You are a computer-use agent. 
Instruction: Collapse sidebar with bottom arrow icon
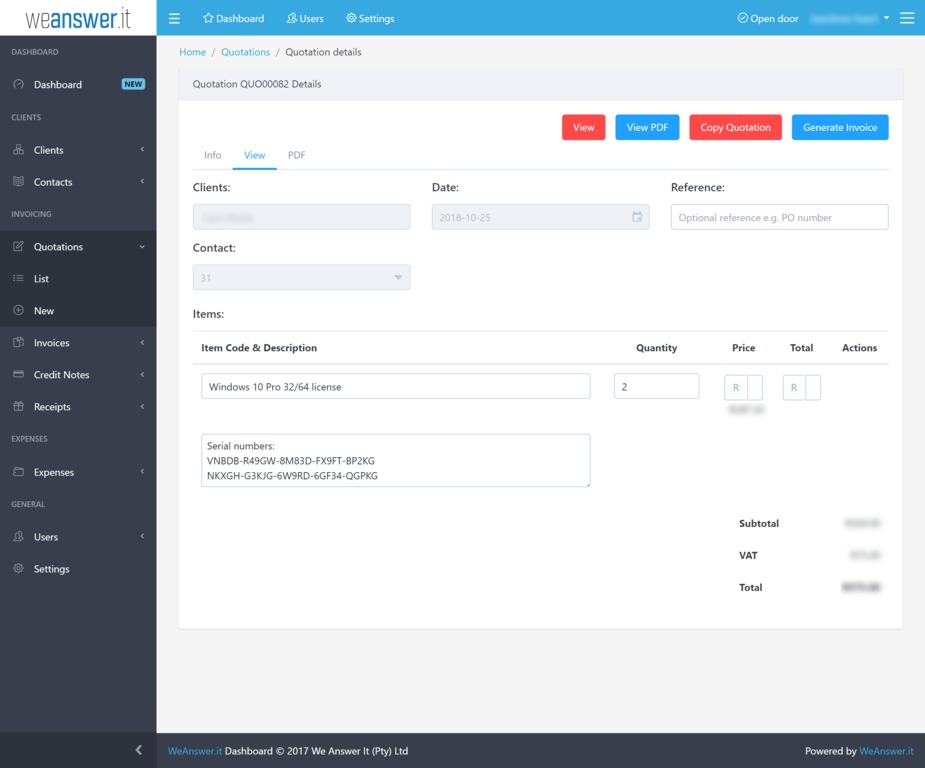click(139, 750)
